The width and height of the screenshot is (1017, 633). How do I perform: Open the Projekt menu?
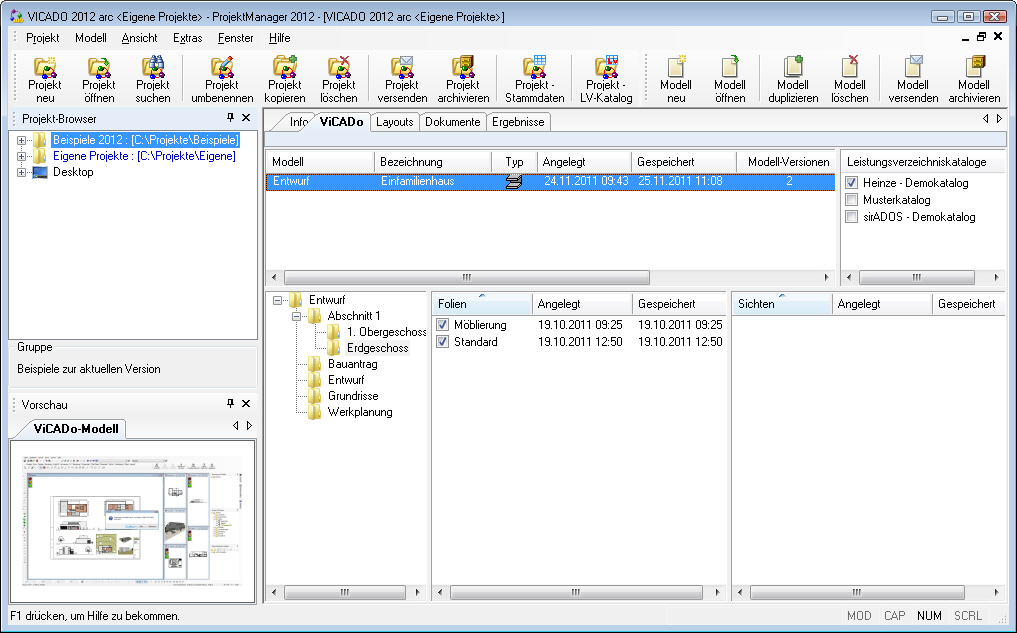(43, 38)
